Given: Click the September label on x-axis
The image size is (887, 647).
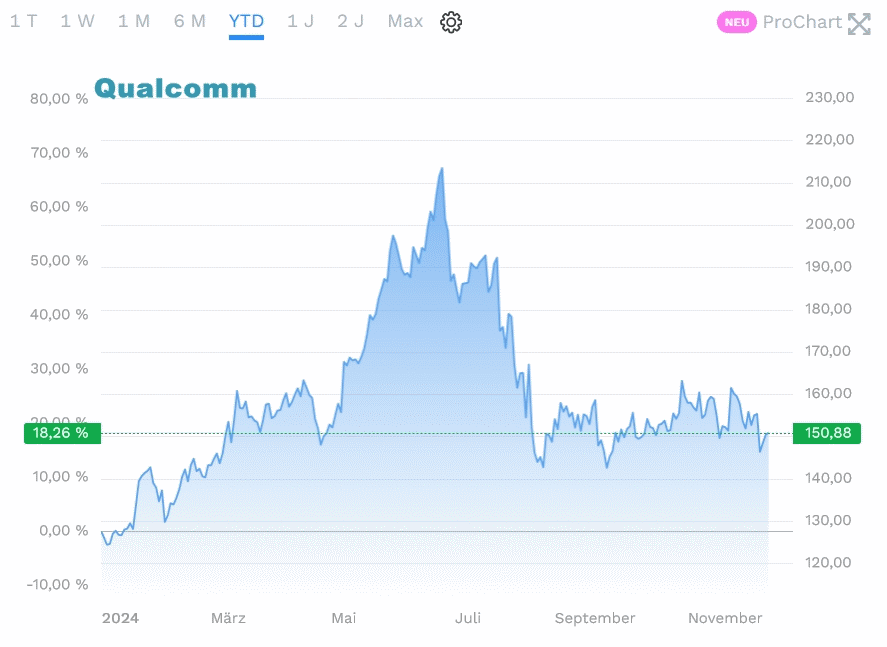Looking at the screenshot, I should click(595, 618).
